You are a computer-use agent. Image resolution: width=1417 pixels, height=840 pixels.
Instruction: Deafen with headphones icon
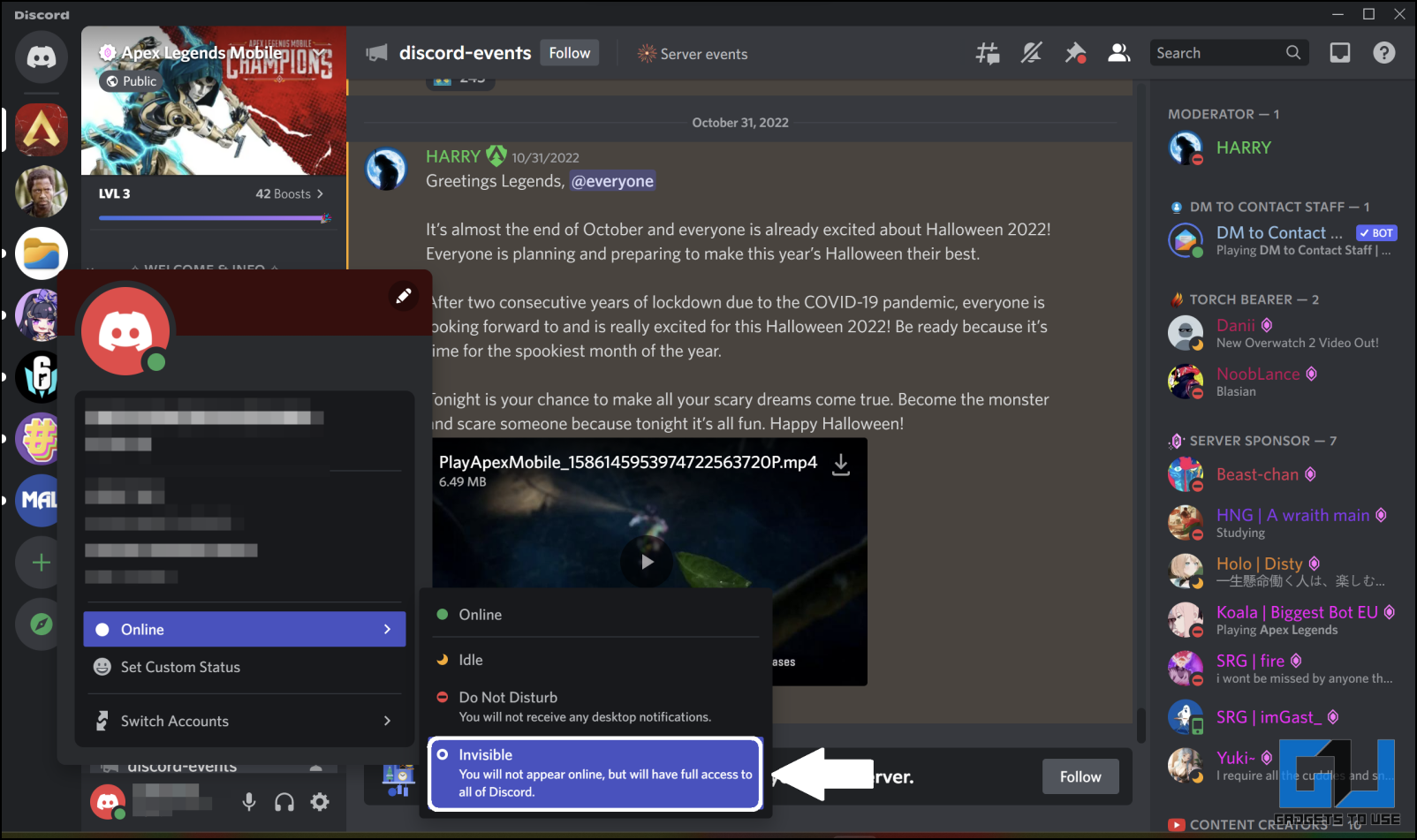point(284,802)
